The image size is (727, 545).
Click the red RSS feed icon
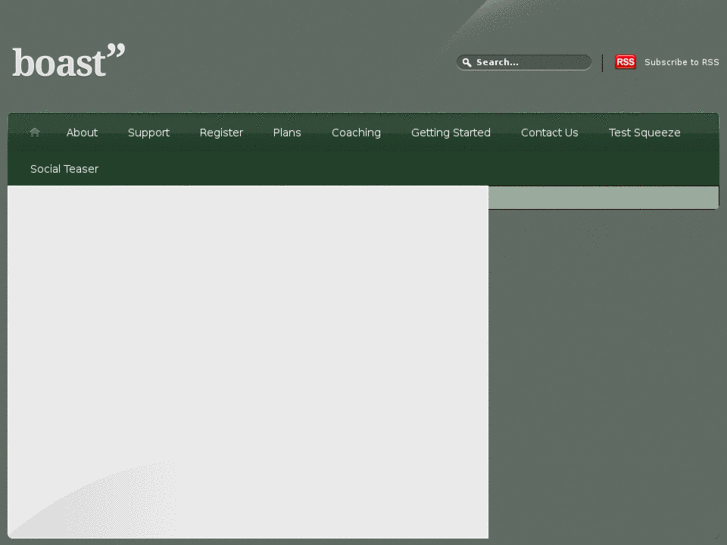click(625, 62)
